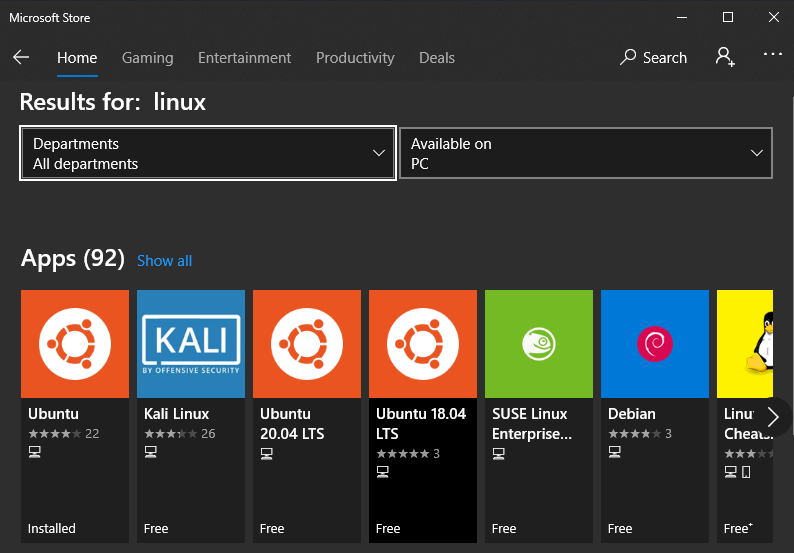Switch to the Gaming tab
The image size is (794, 553).
[x=147, y=58]
